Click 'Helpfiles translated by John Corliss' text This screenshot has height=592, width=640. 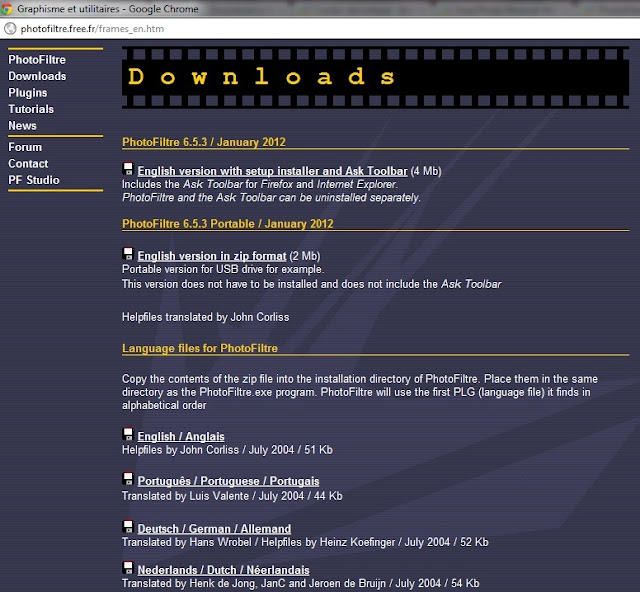(205, 317)
